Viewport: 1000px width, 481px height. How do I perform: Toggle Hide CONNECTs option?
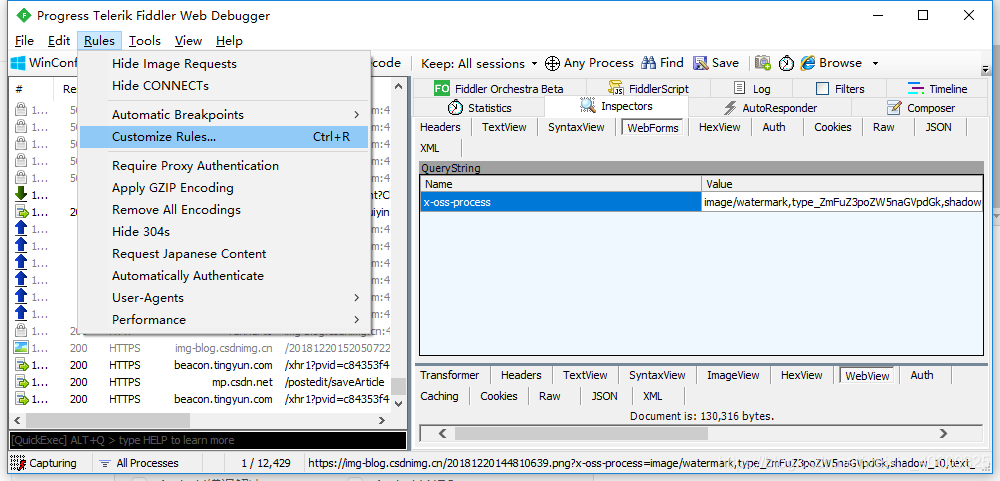point(224,85)
